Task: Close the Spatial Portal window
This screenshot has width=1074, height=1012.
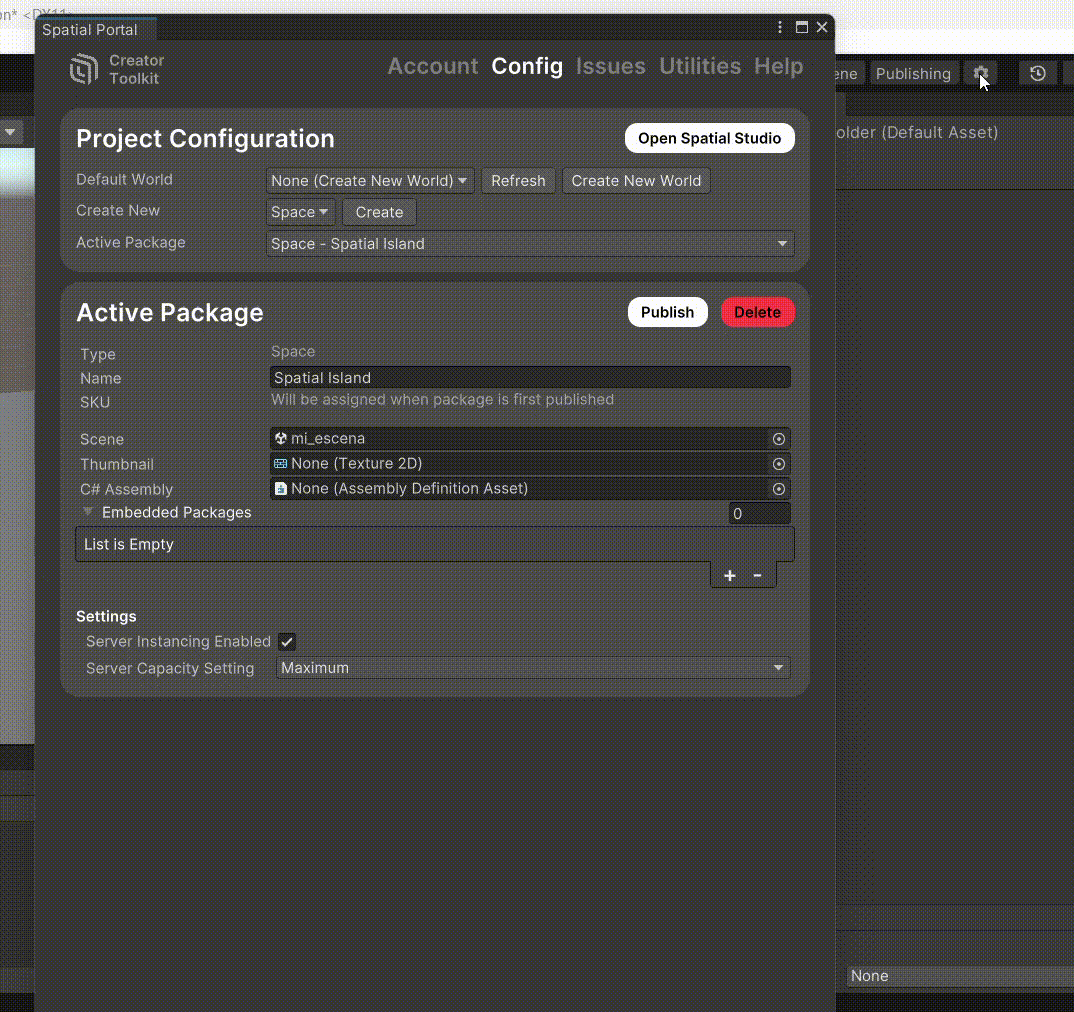Action: point(822,27)
